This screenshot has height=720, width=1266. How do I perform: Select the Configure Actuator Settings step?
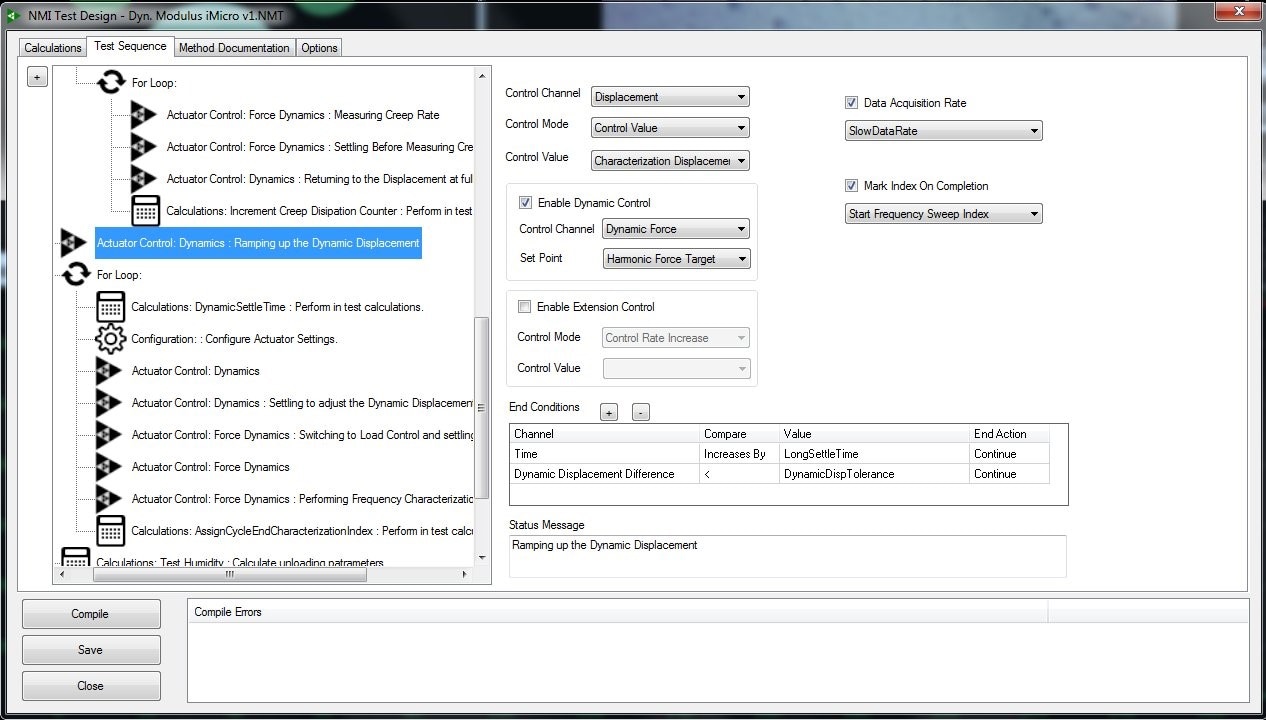coord(235,339)
